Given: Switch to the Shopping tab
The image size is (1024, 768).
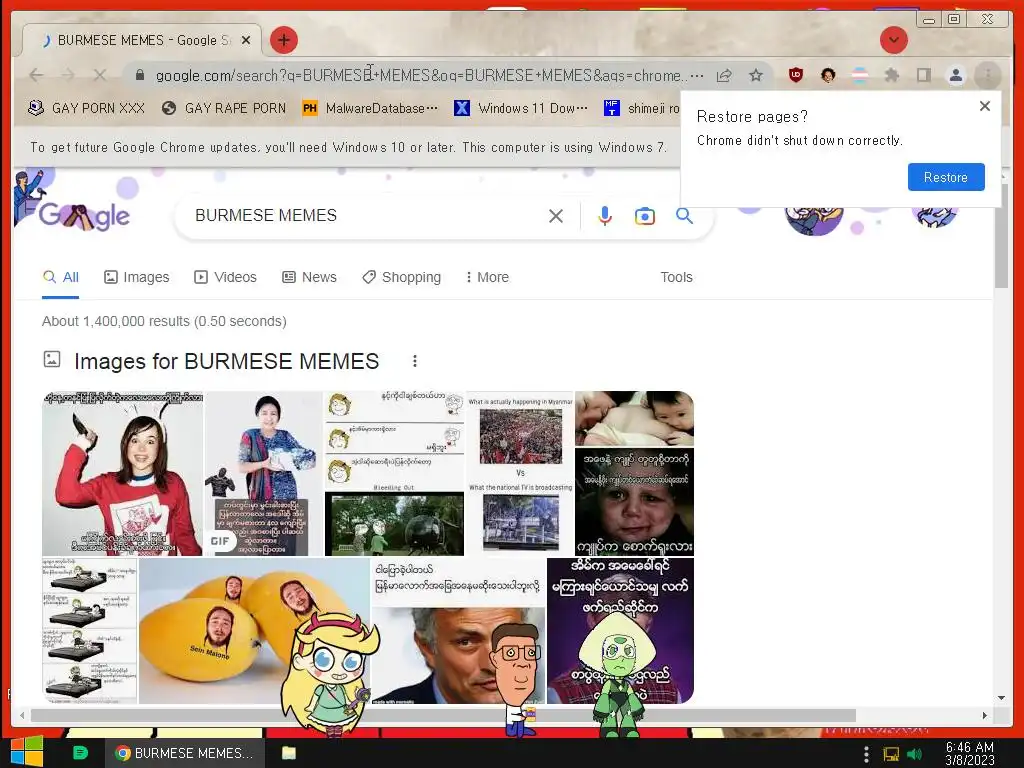Looking at the screenshot, I should 402,278.
